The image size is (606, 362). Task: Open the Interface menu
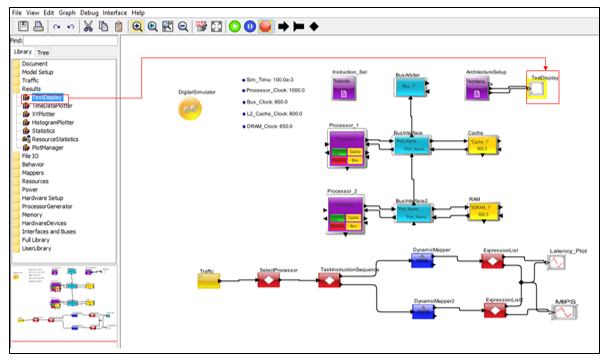(114, 12)
